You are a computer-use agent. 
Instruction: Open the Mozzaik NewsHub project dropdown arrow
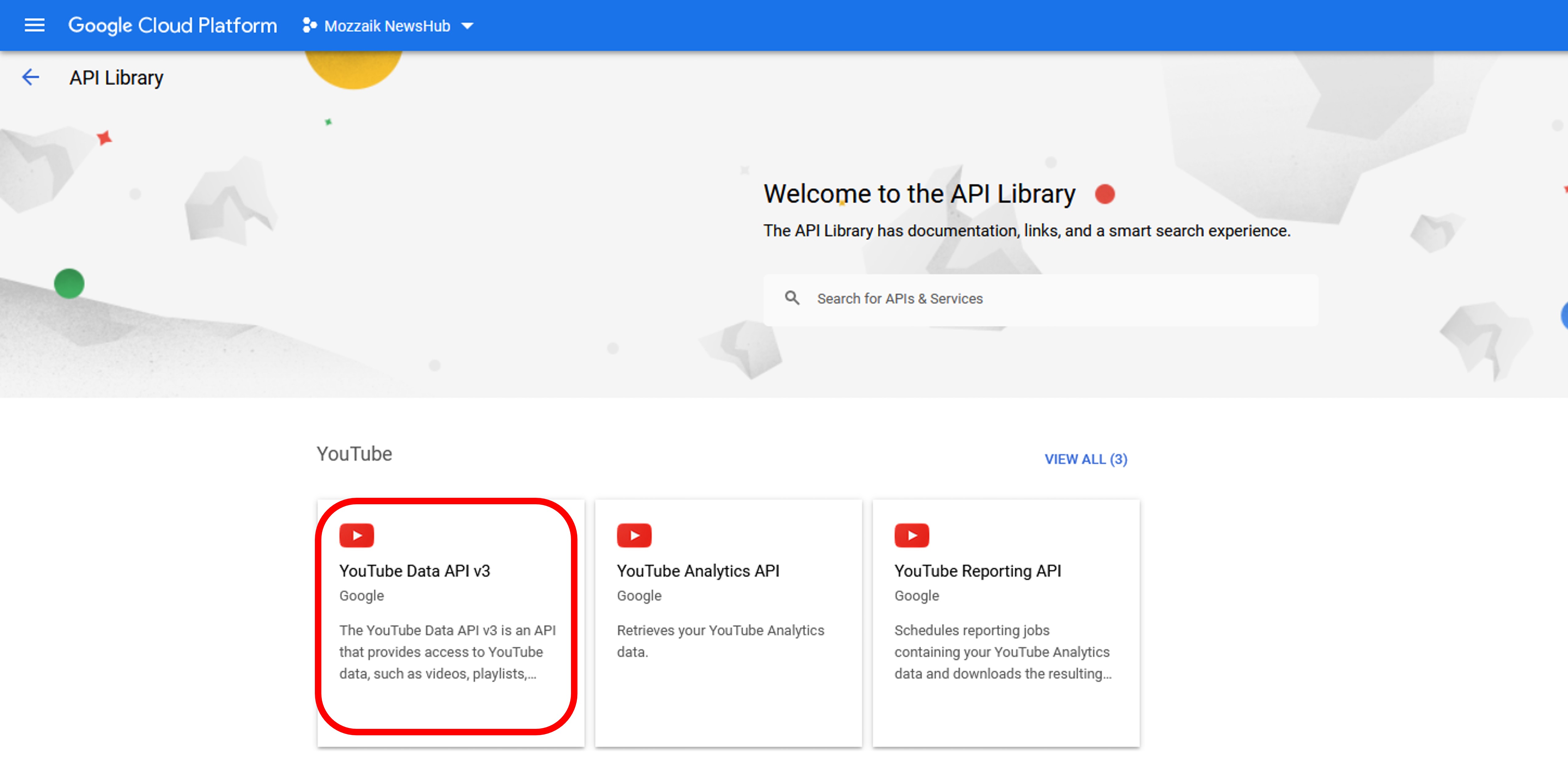tap(467, 26)
